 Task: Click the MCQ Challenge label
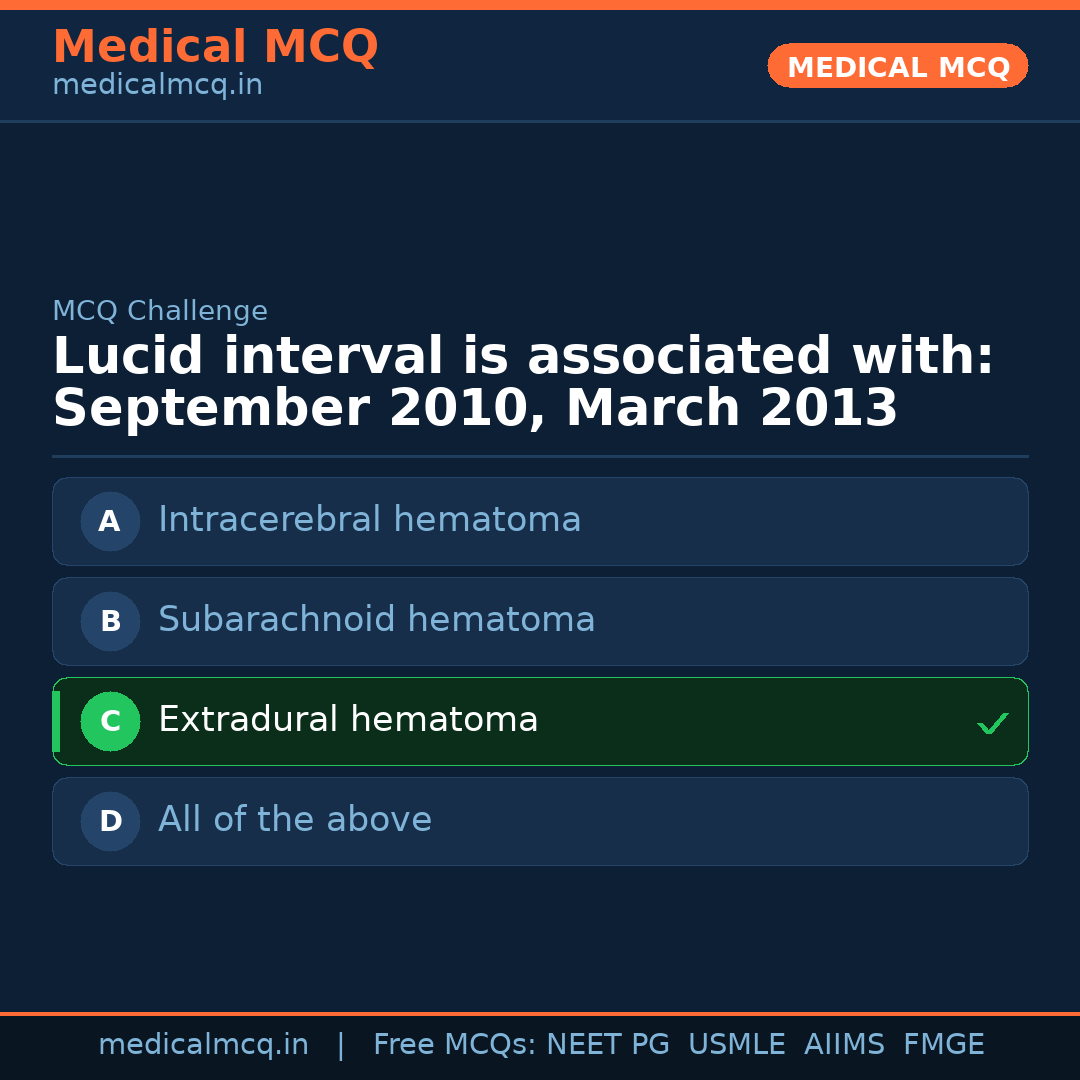click(x=160, y=311)
